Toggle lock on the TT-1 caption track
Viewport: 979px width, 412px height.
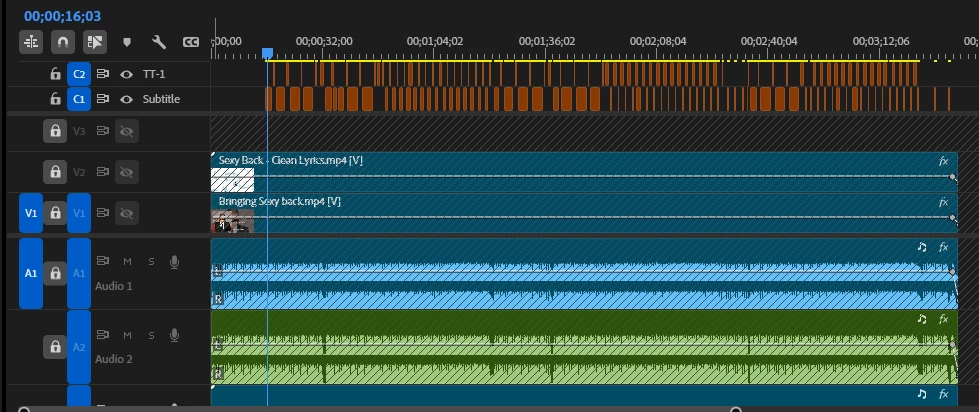[x=56, y=74]
